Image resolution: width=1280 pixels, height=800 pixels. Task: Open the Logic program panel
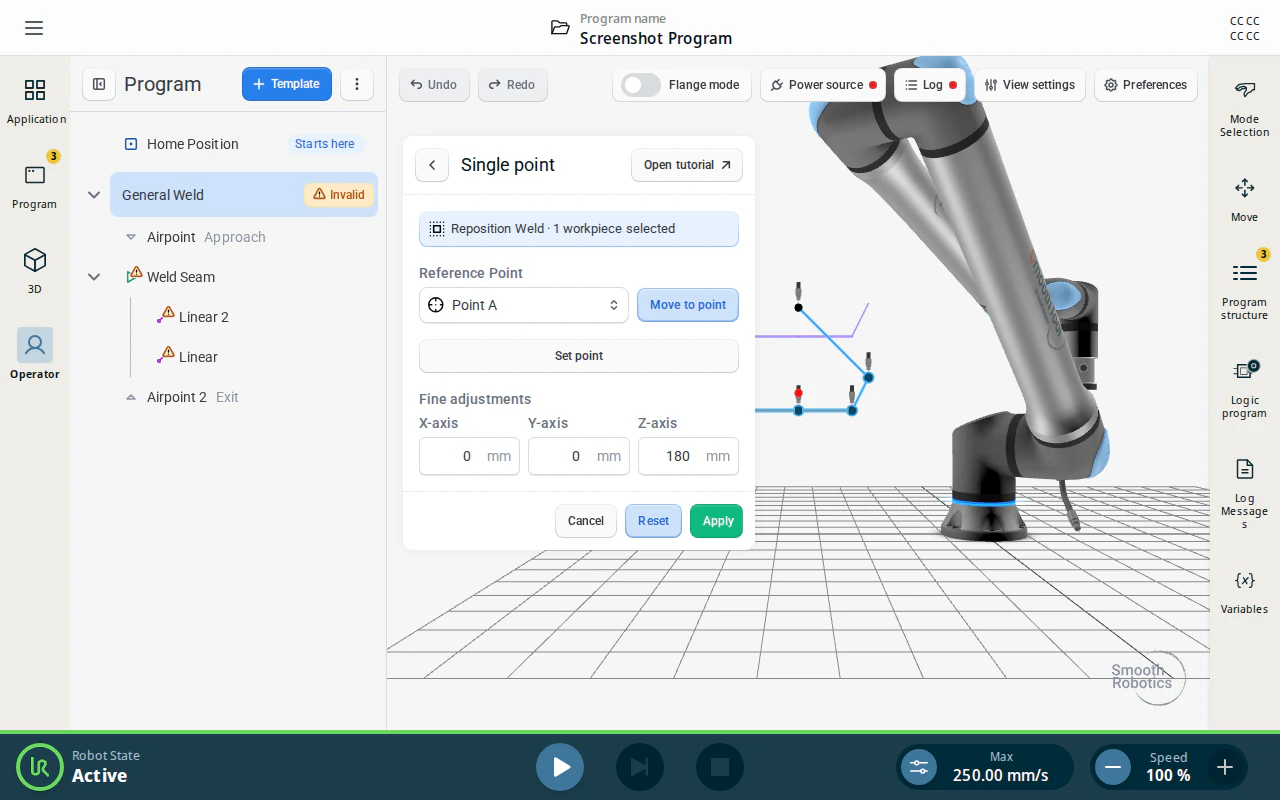[x=1244, y=389]
